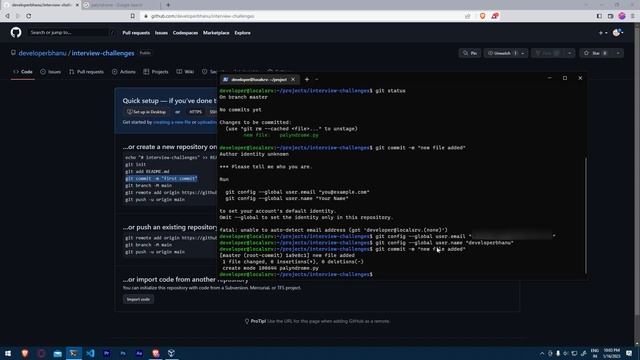Select the Wiki repository tab
640x360 pixels.
(185, 72)
